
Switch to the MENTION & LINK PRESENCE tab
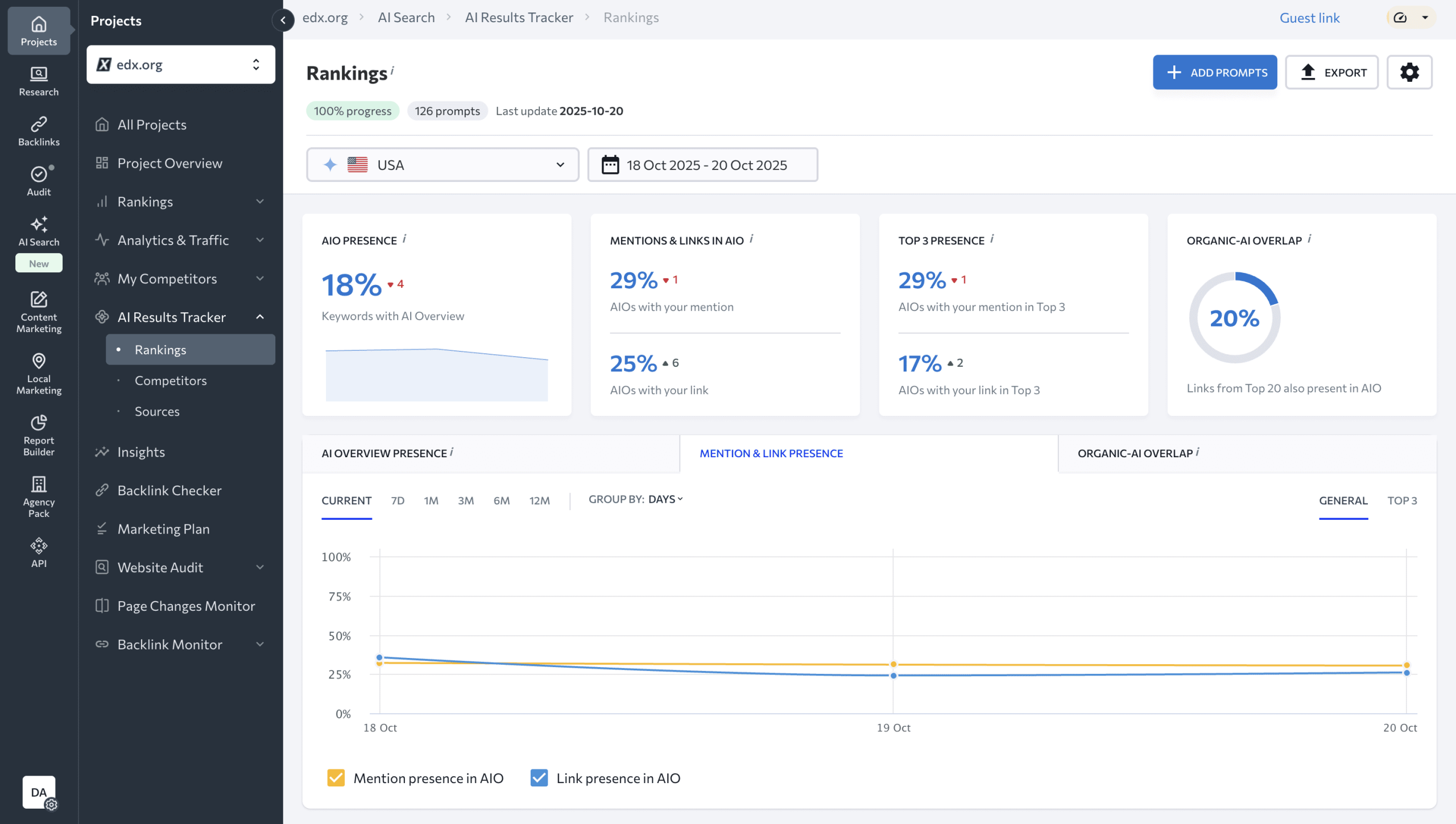click(x=868, y=454)
